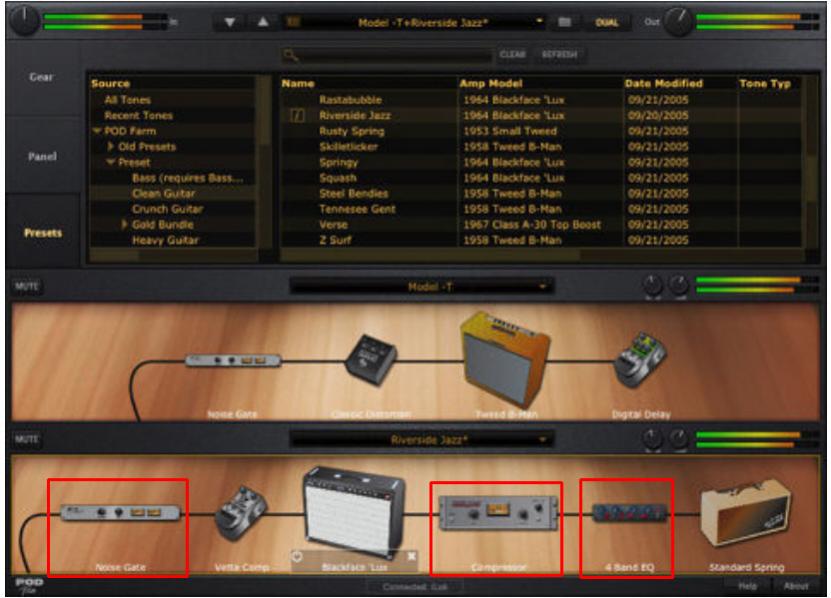The image size is (831, 598).
Task: Switch to the Gear tab
Action: pos(41,77)
